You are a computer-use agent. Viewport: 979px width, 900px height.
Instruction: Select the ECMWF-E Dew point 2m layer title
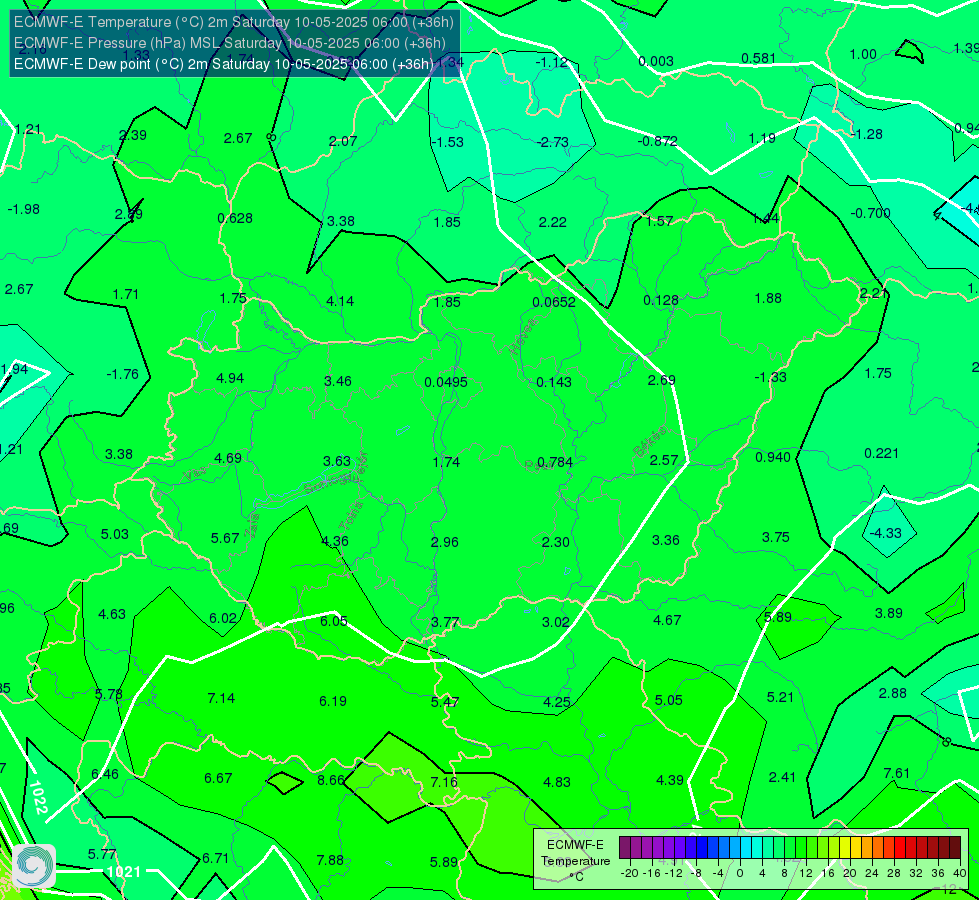pyautogui.click(x=224, y=64)
